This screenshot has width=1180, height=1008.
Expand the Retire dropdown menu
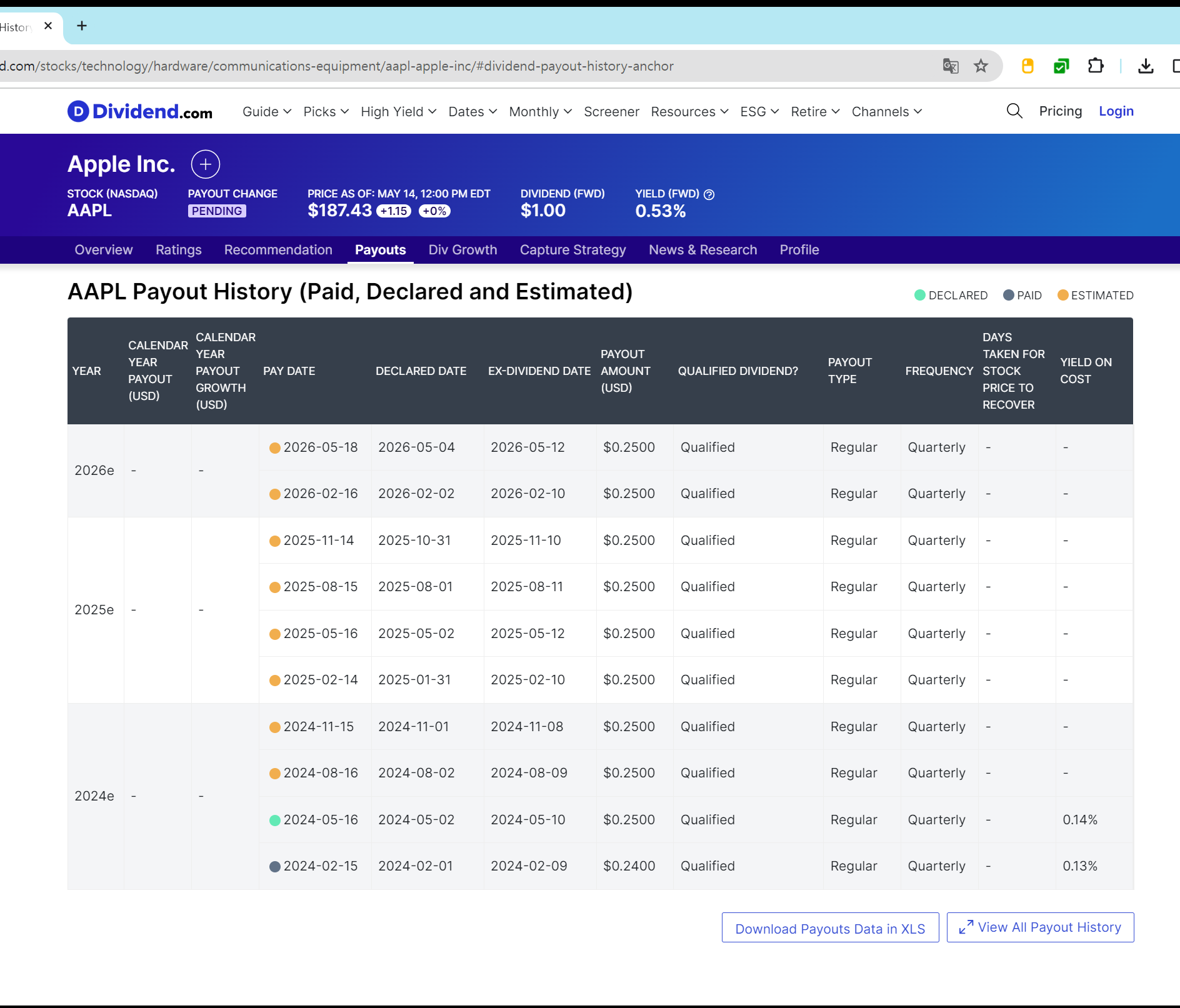coord(816,111)
